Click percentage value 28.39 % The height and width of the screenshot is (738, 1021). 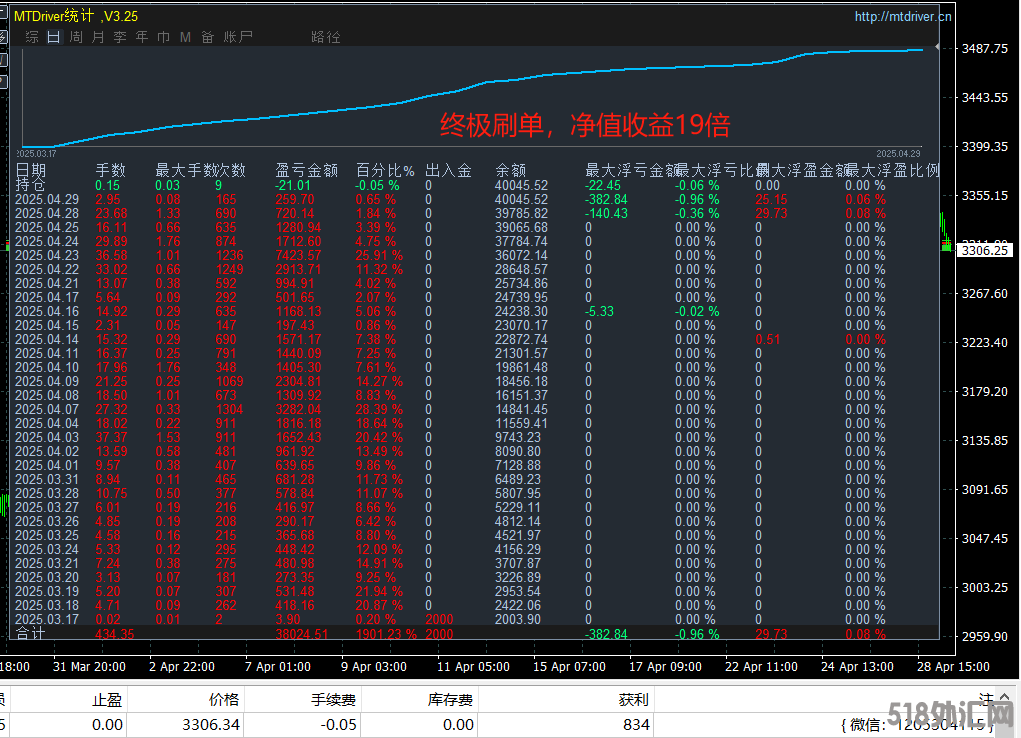tap(380, 409)
